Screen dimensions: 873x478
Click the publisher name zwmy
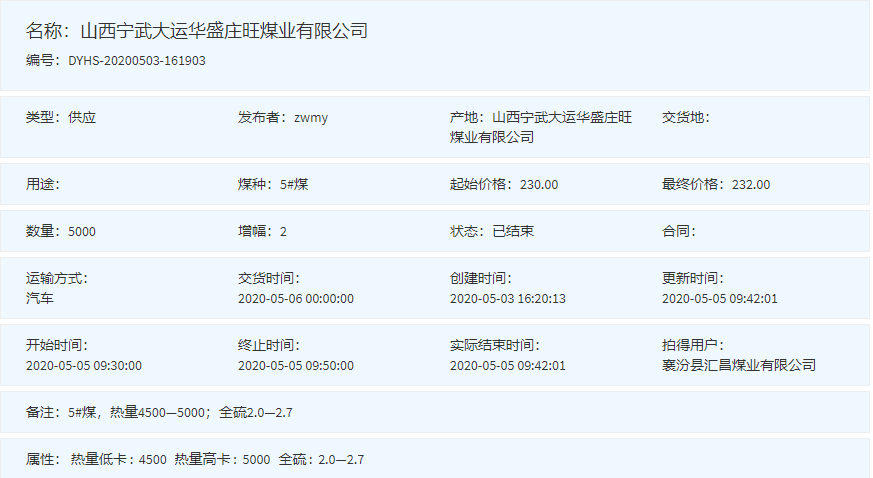click(311, 118)
